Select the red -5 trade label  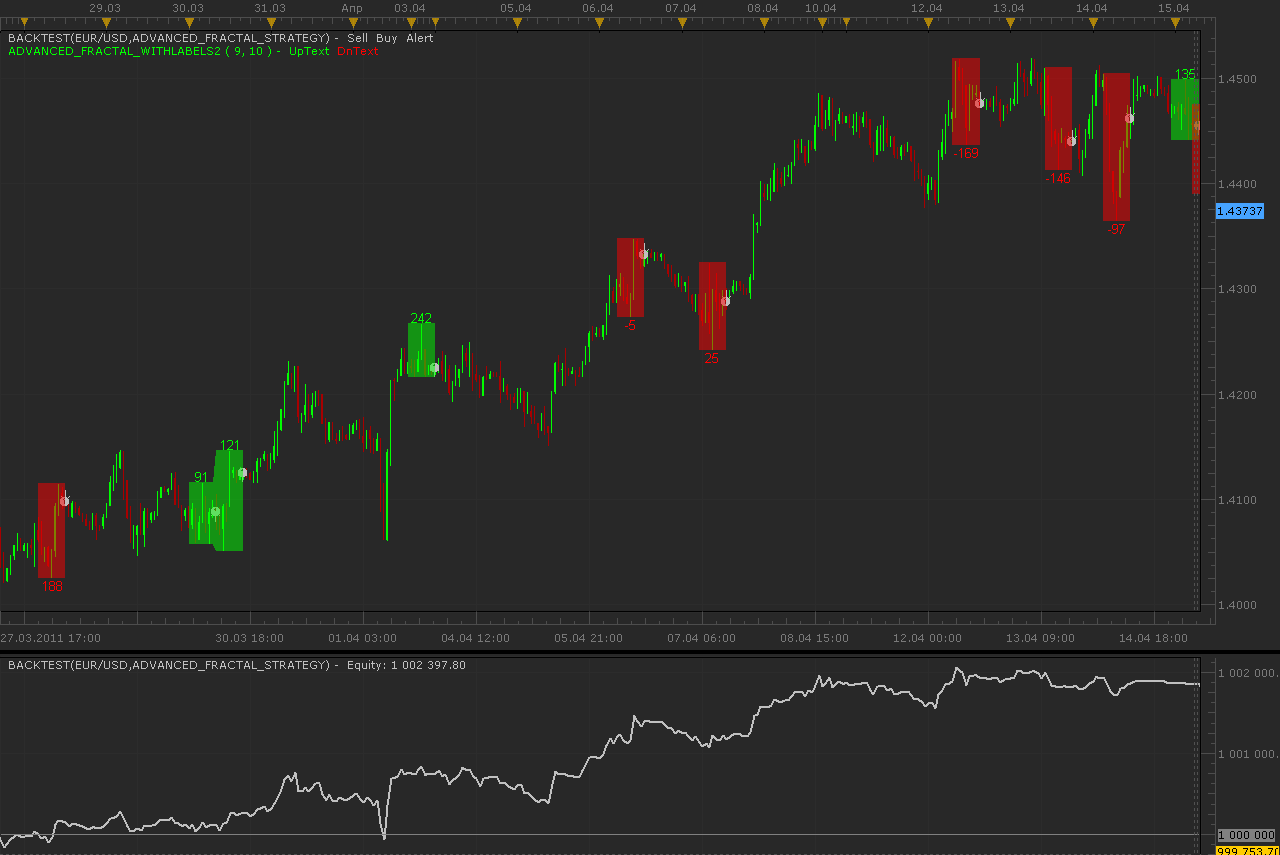pos(630,325)
